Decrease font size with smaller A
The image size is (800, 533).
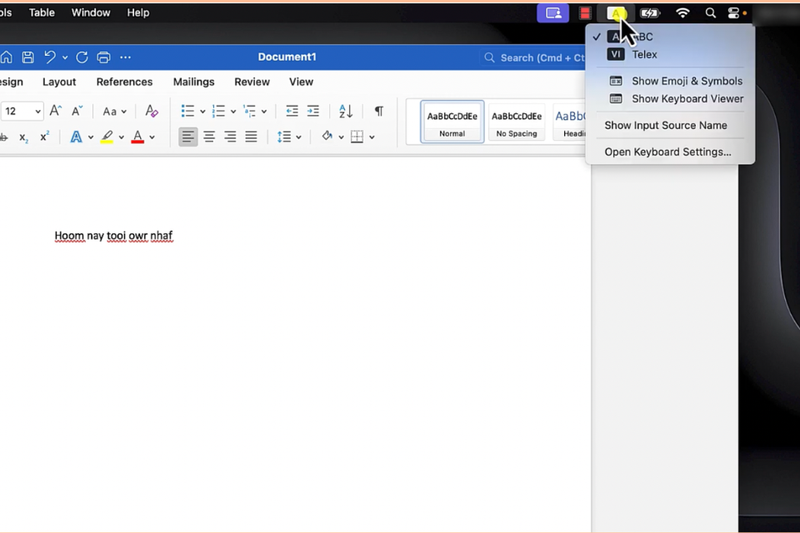tap(77, 111)
